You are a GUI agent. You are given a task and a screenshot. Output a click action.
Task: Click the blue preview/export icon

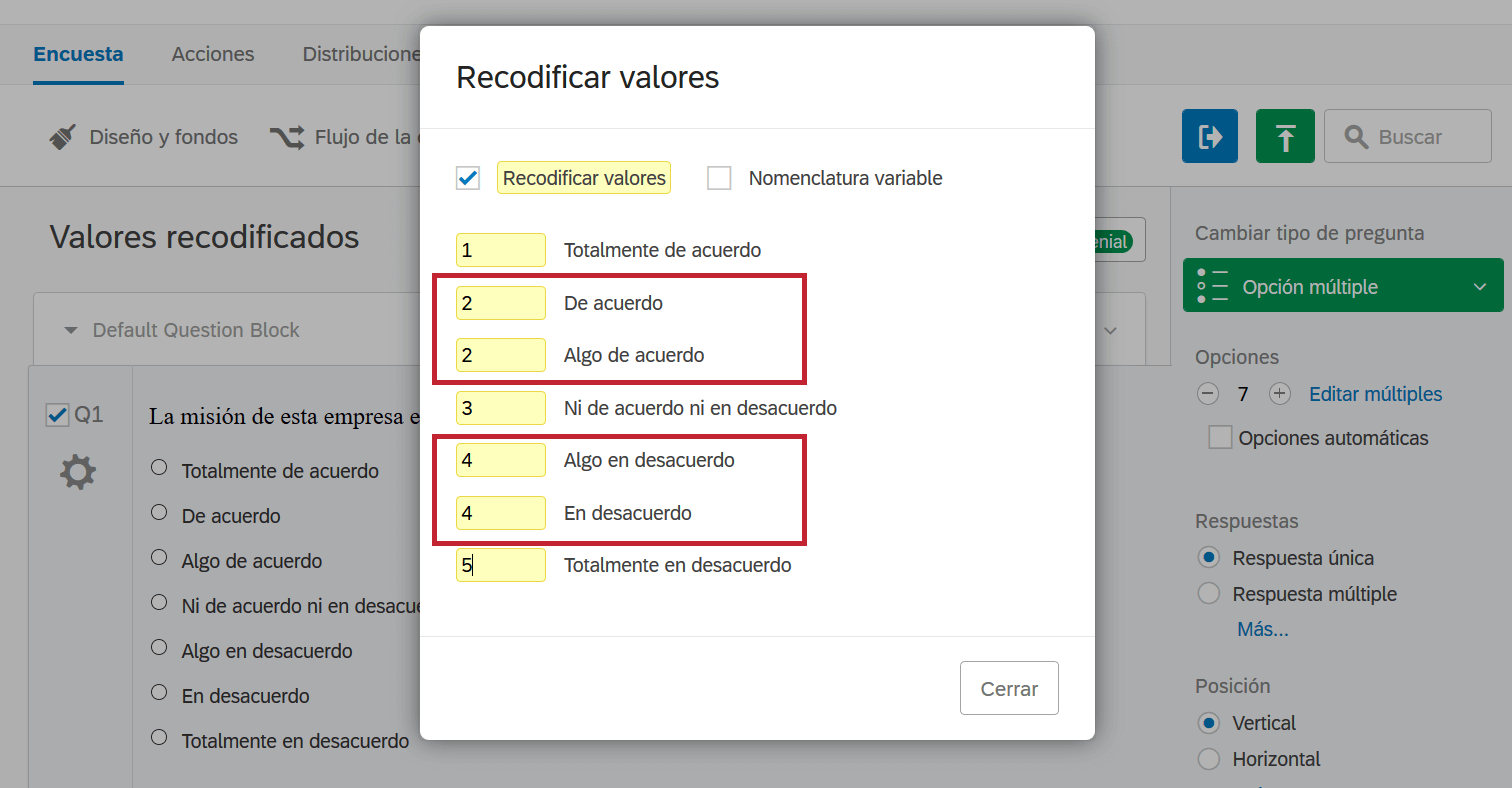tap(1209, 136)
